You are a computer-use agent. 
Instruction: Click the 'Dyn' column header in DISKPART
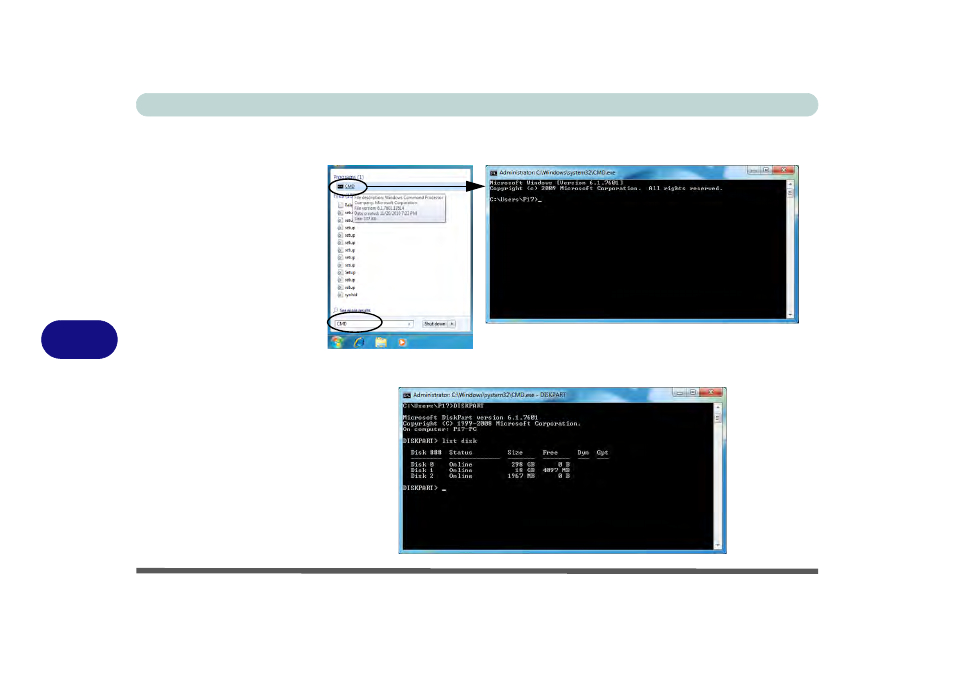point(583,453)
